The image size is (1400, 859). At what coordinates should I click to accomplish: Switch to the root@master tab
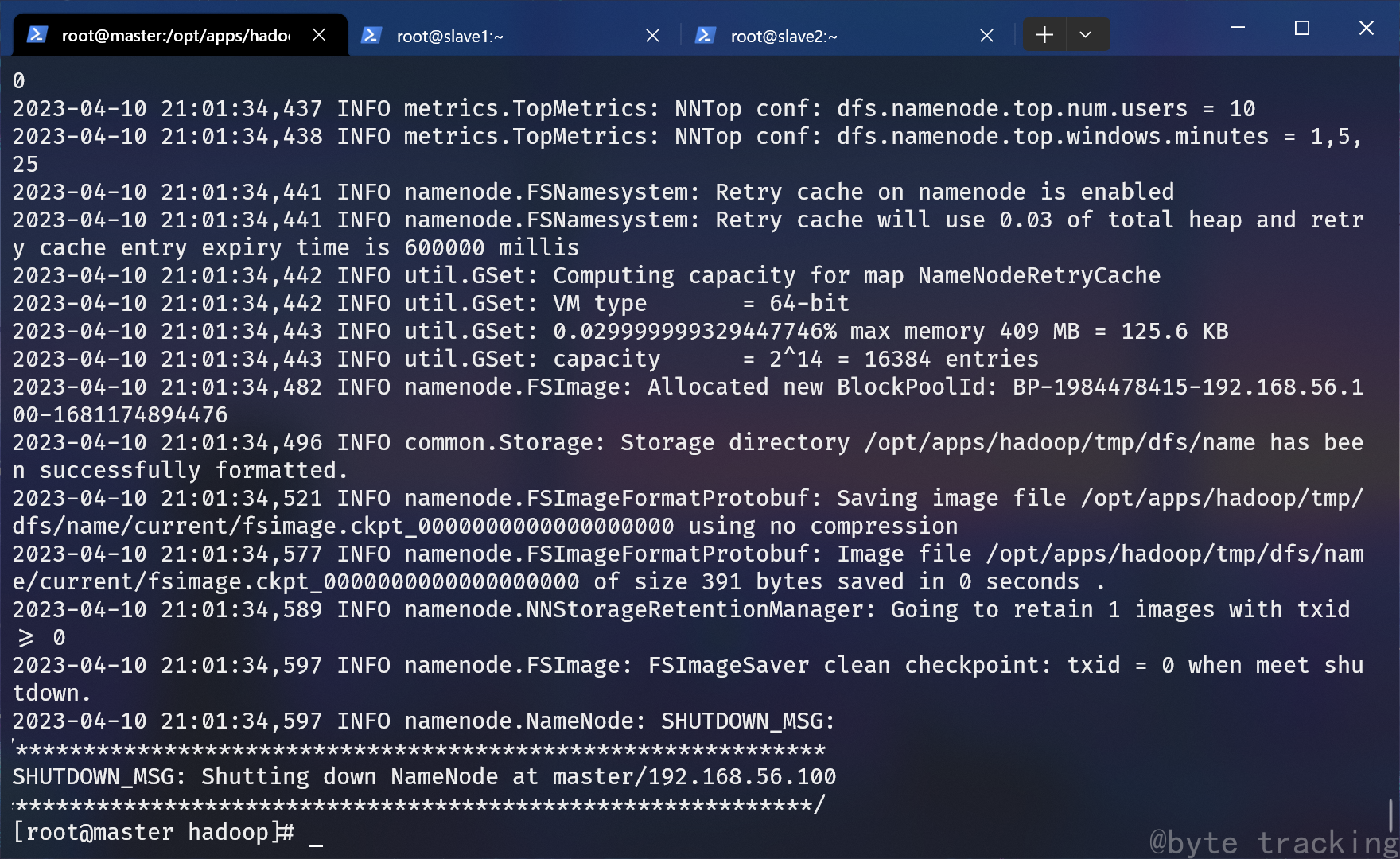181,35
